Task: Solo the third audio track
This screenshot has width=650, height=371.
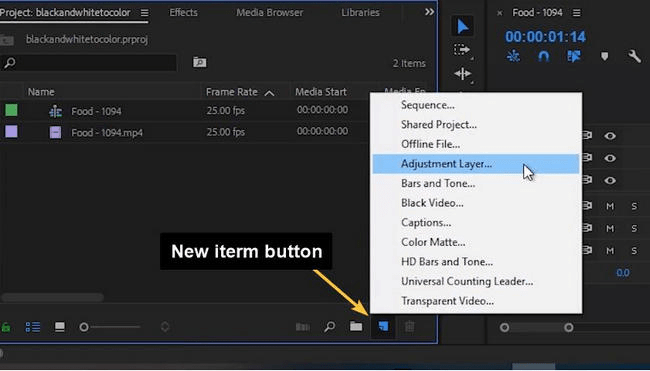Action: [x=634, y=250]
